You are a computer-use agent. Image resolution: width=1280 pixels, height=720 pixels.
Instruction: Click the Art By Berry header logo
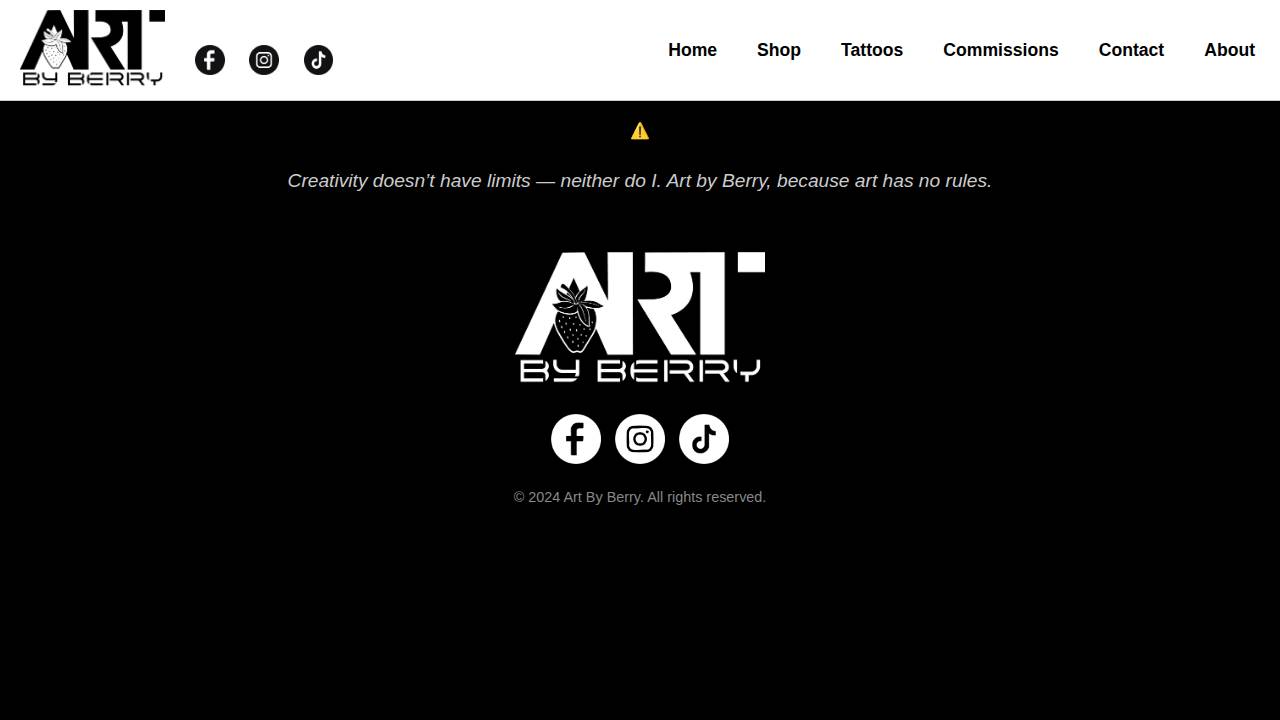pyautogui.click(x=91, y=48)
